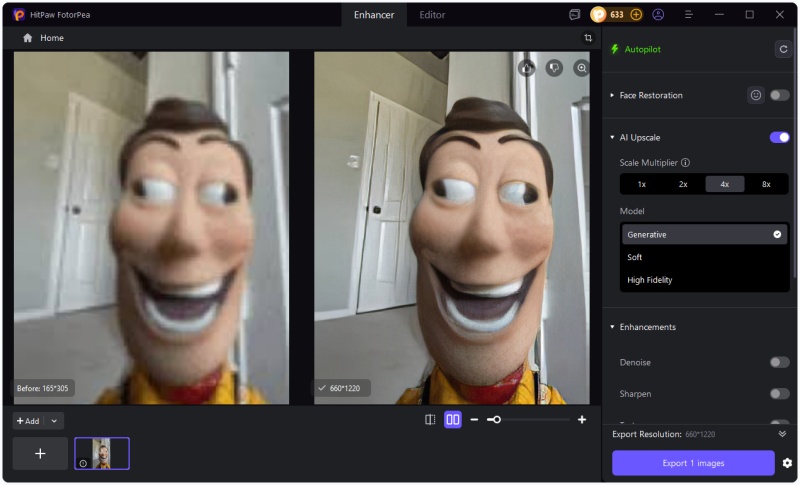Viewport: 800px width, 485px height.
Task: Click the gold coin credits icon
Action: tap(598, 15)
